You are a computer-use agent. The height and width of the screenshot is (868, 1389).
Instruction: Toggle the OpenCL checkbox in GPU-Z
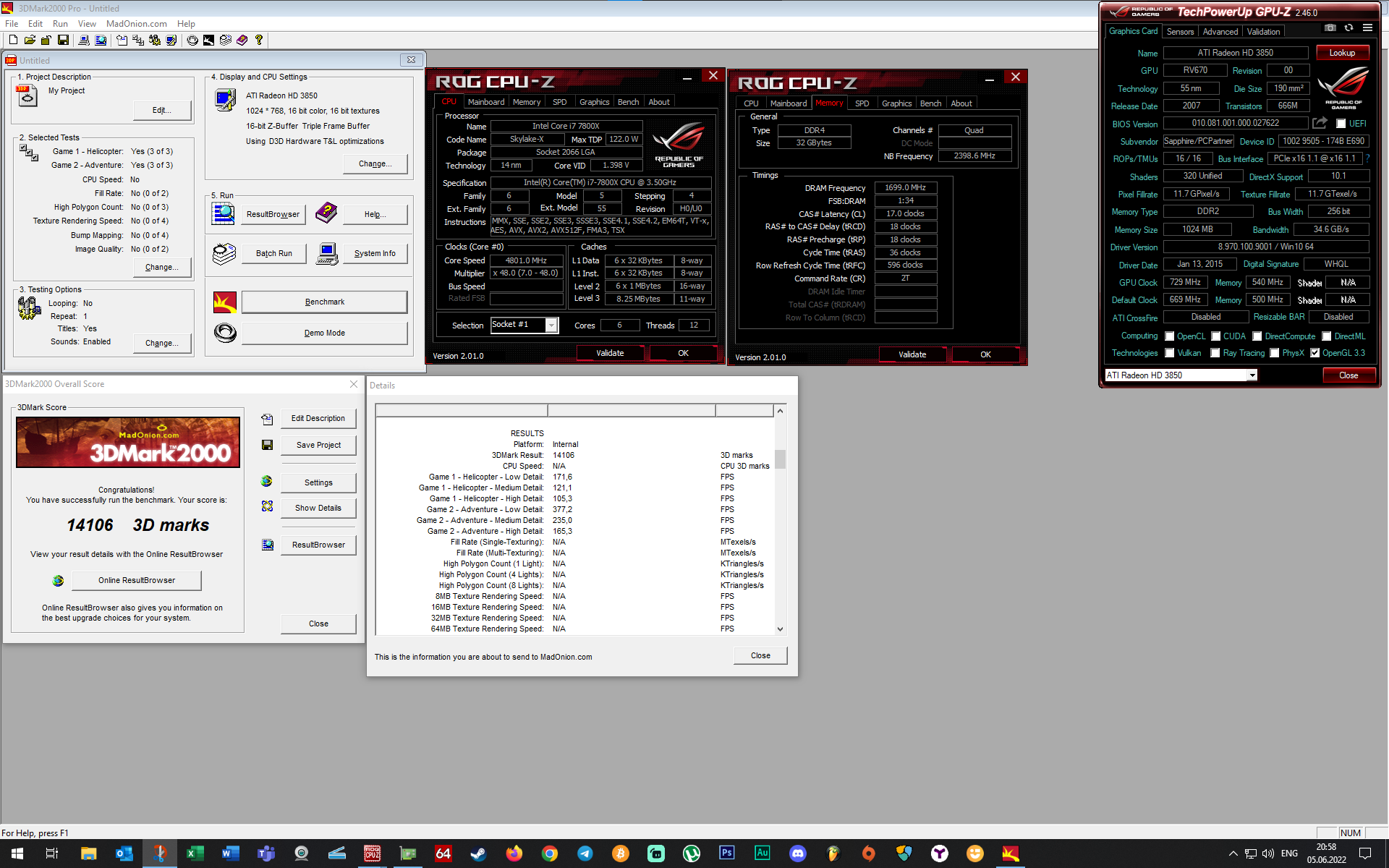1169,336
